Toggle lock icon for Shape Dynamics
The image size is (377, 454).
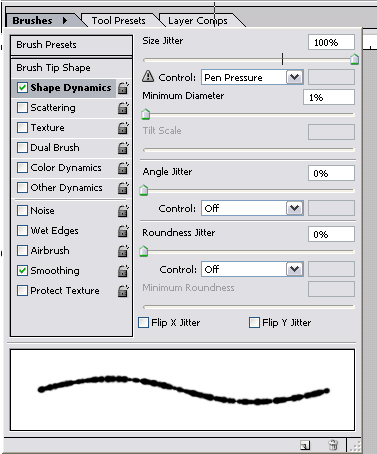tap(123, 88)
